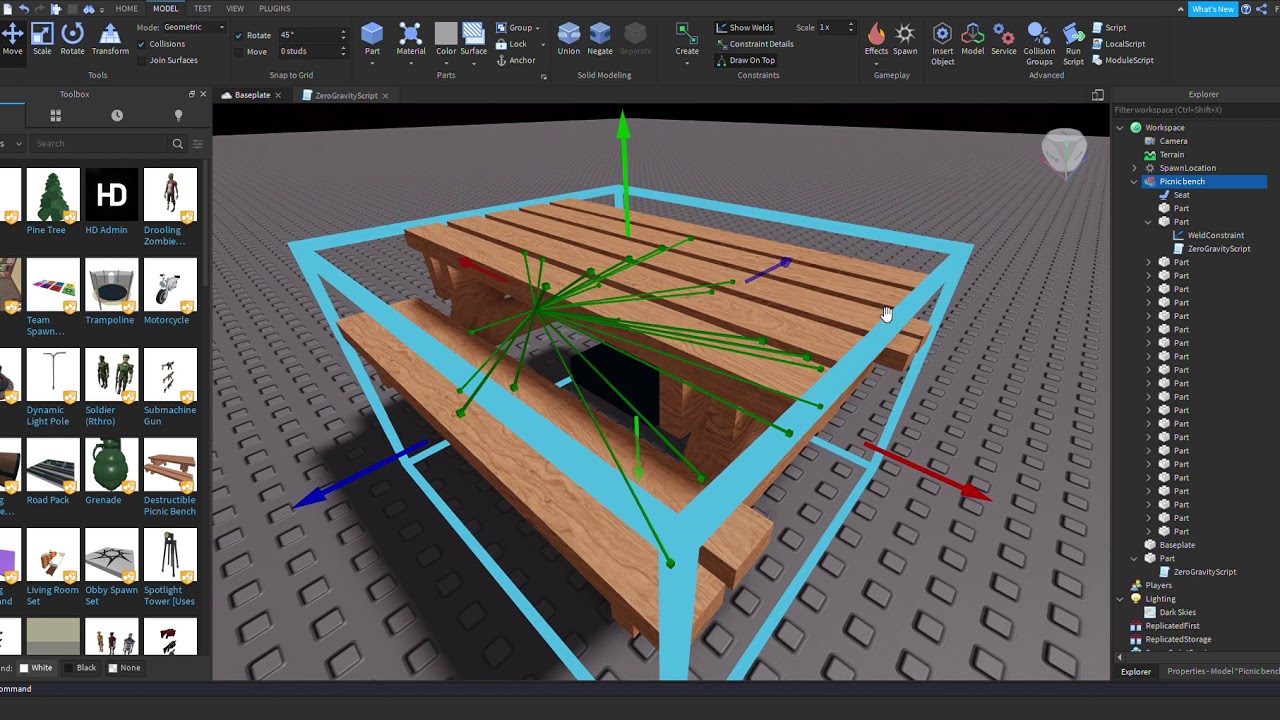Open the constraint Scale 1x dropdown
Screen dimensions: 1280x720
837,28
